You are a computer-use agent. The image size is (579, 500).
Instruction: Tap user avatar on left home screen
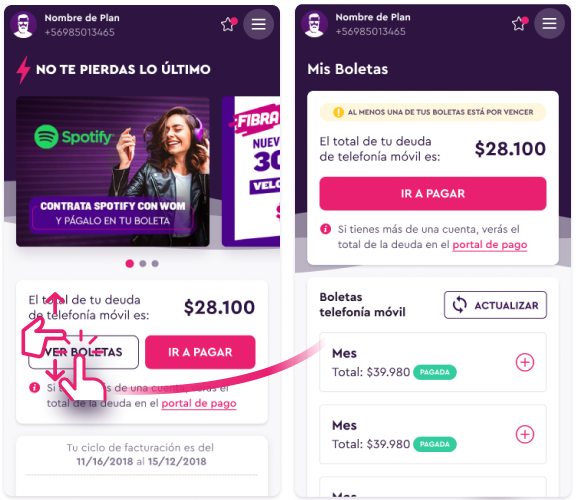(23, 25)
